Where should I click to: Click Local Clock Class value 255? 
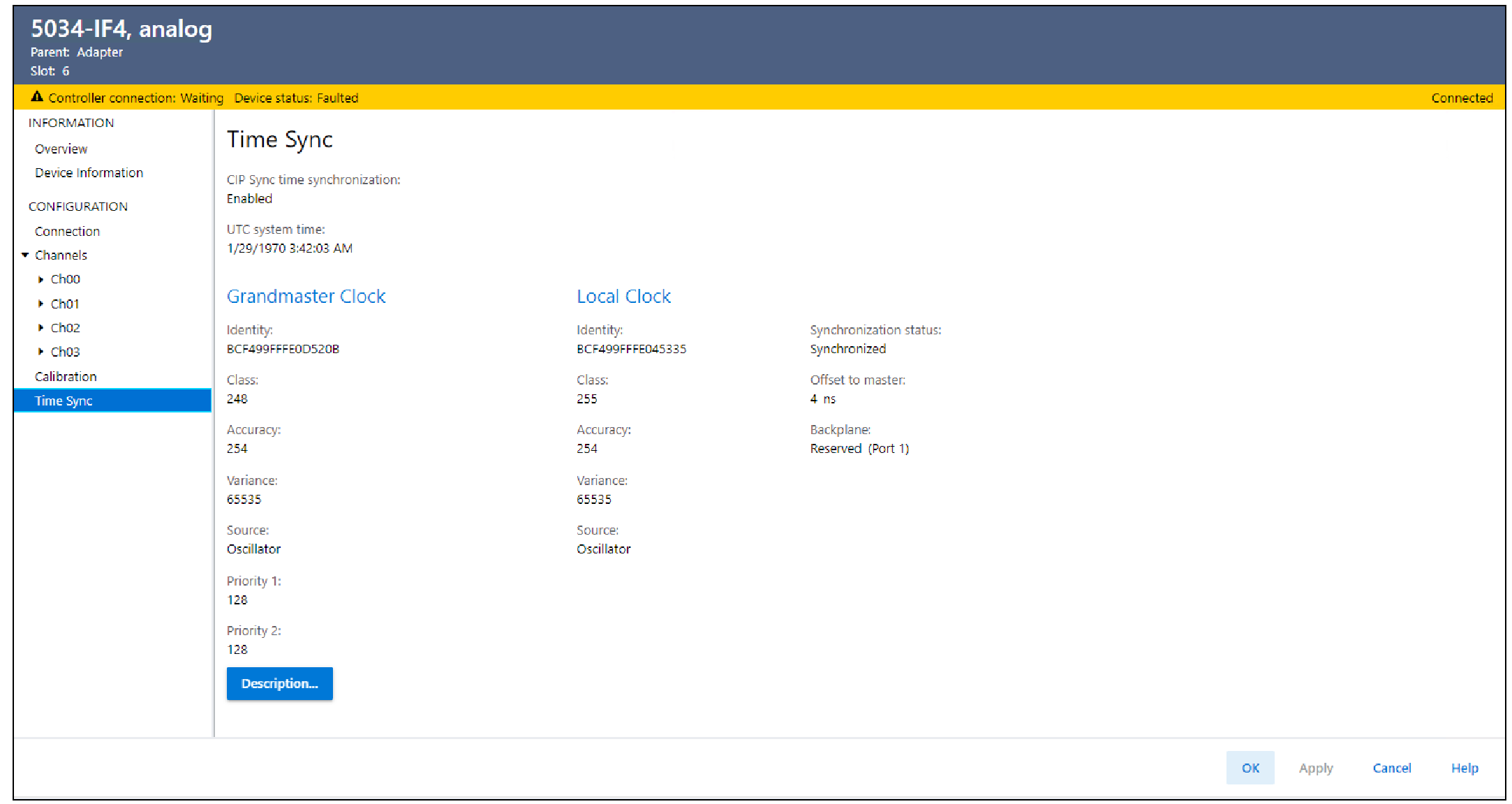coord(586,399)
